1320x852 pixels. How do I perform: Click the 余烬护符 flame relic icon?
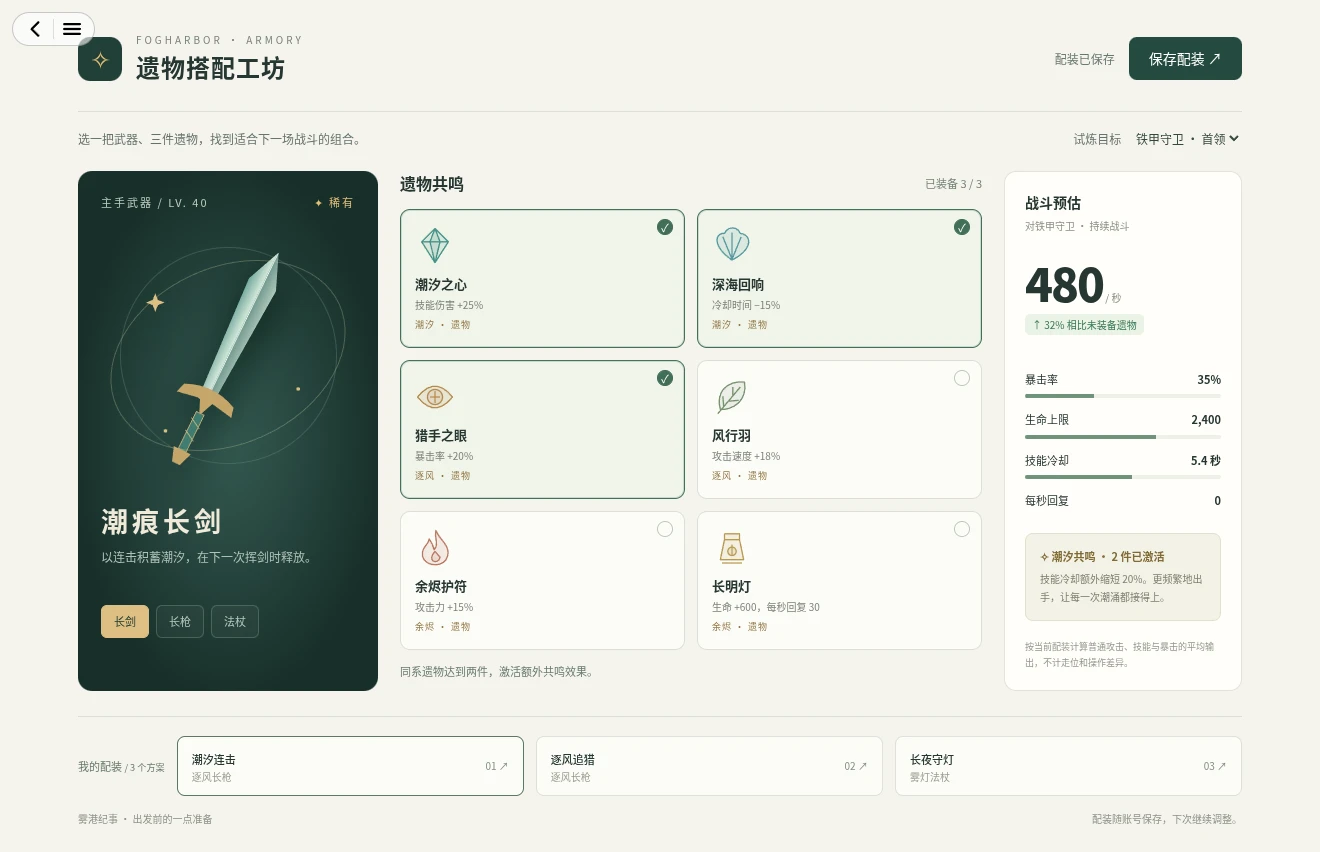[435, 548]
